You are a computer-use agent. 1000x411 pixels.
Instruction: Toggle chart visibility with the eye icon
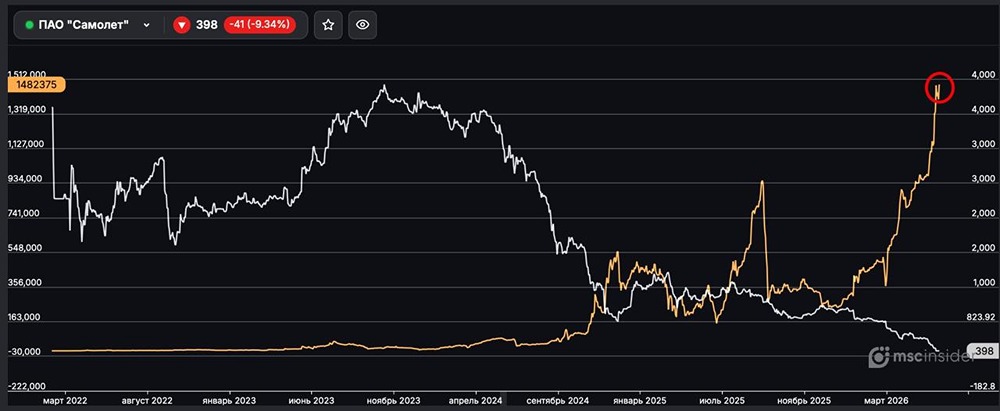(363, 25)
